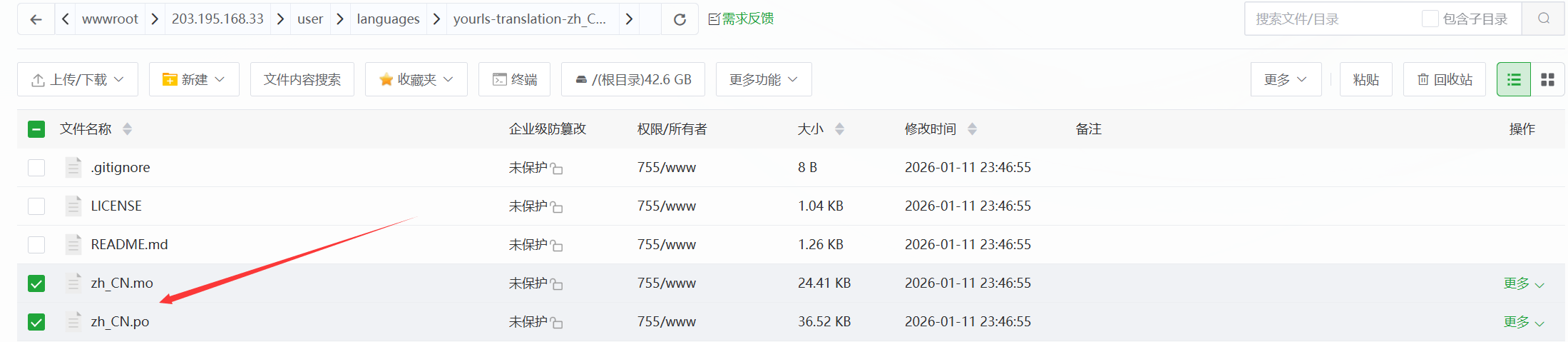Switch to grid view layout

pyautogui.click(x=1547, y=79)
